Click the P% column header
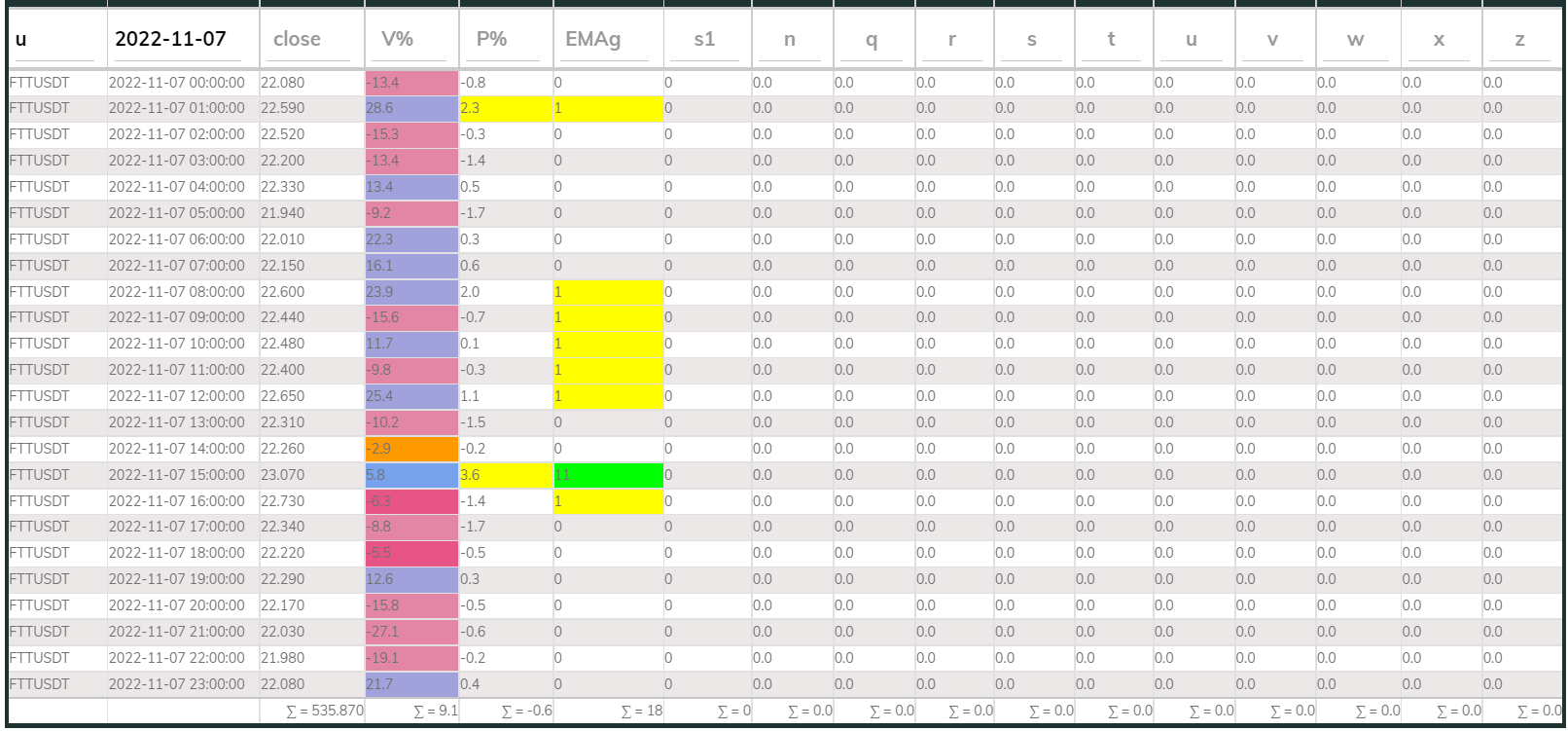This screenshot has width=1568, height=731. point(491,39)
